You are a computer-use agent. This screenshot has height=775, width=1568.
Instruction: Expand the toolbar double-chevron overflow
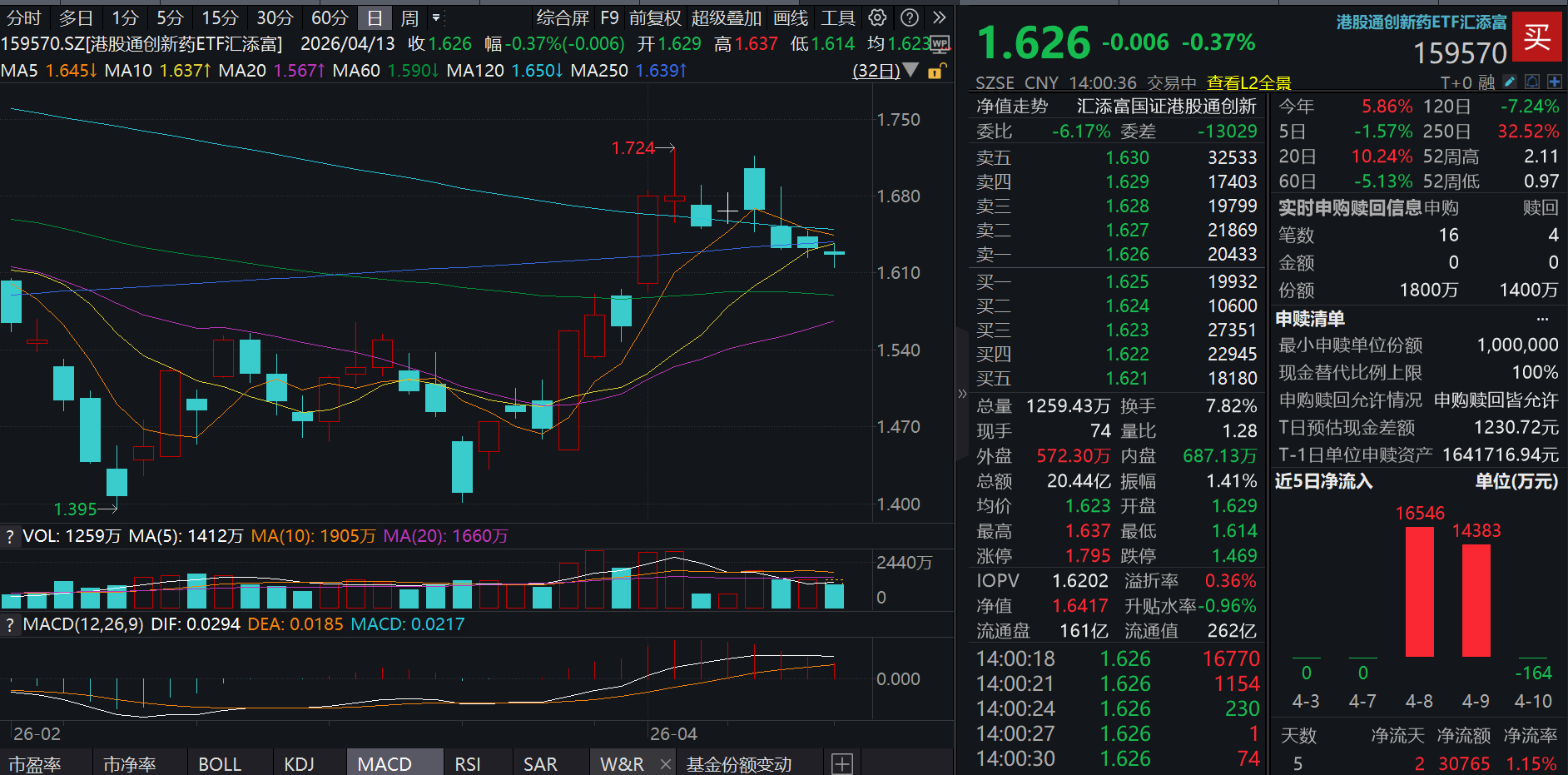click(x=940, y=17)
